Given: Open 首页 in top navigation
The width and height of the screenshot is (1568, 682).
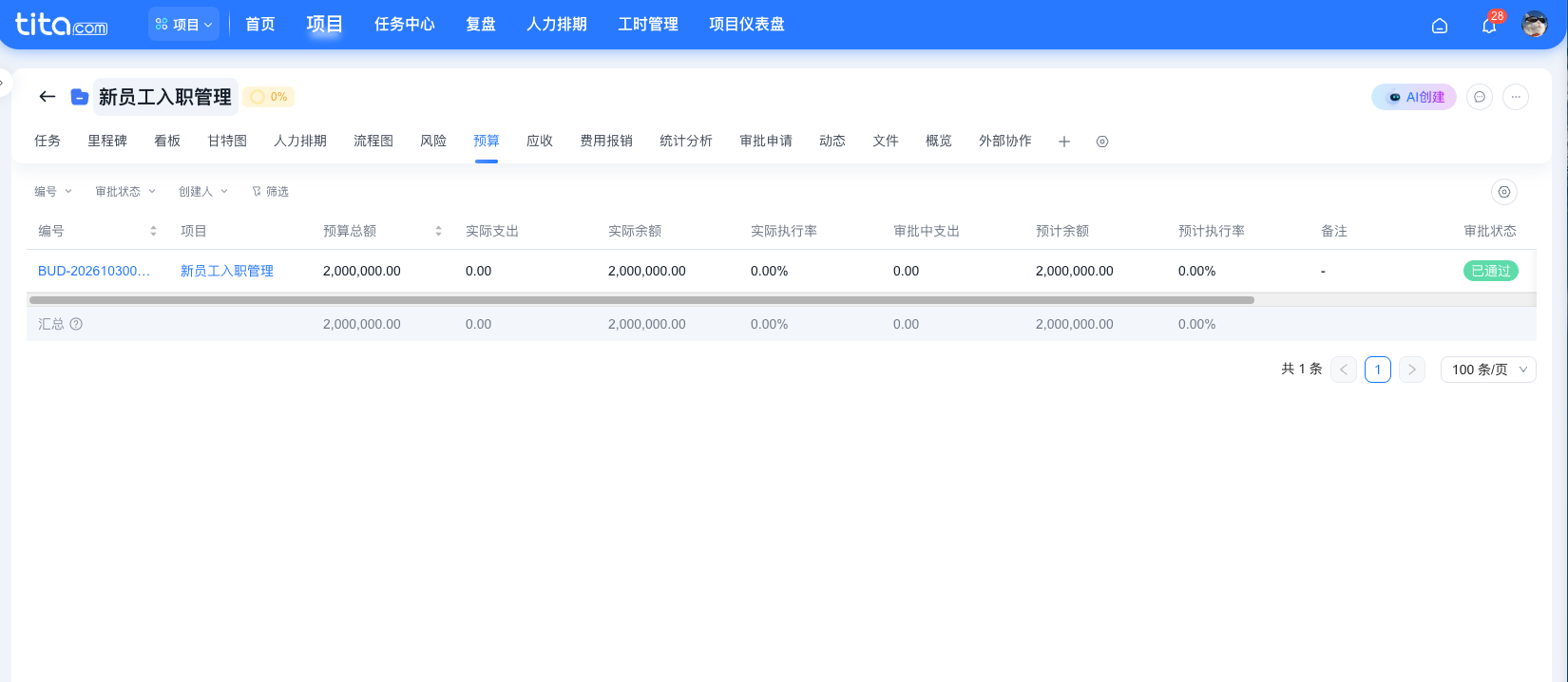Looking at the screenshot, I should pyautogui.click(x=259, y=25).
